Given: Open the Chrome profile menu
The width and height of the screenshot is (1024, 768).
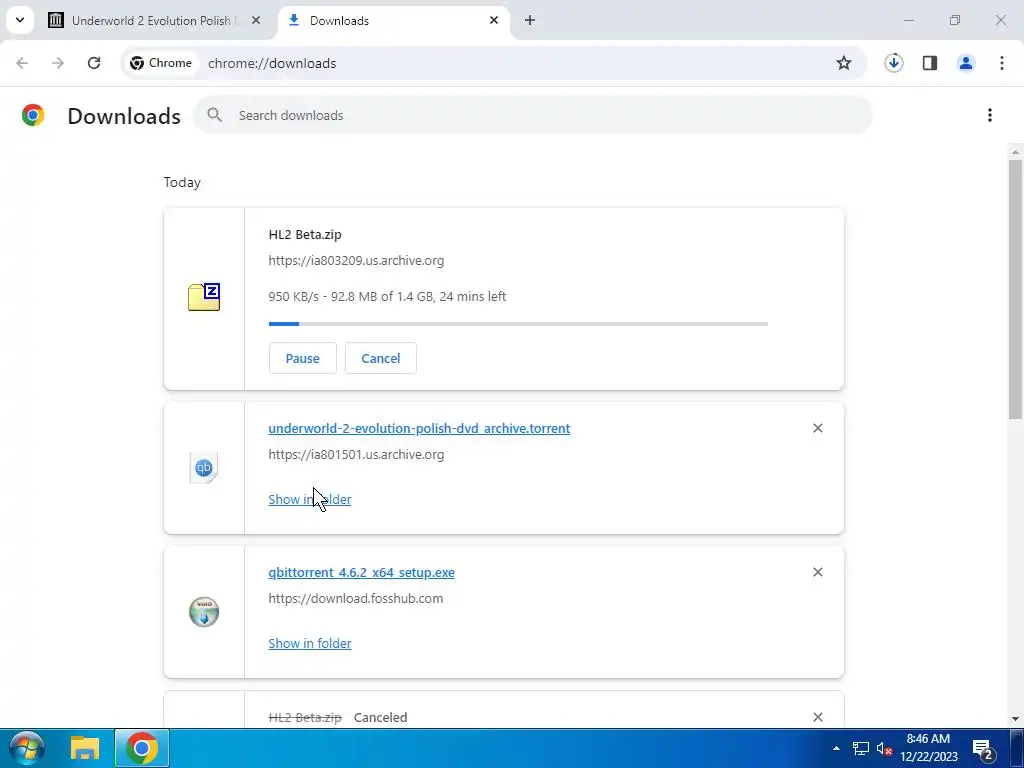Looking at the screenshot, I should tap(966, 63).
